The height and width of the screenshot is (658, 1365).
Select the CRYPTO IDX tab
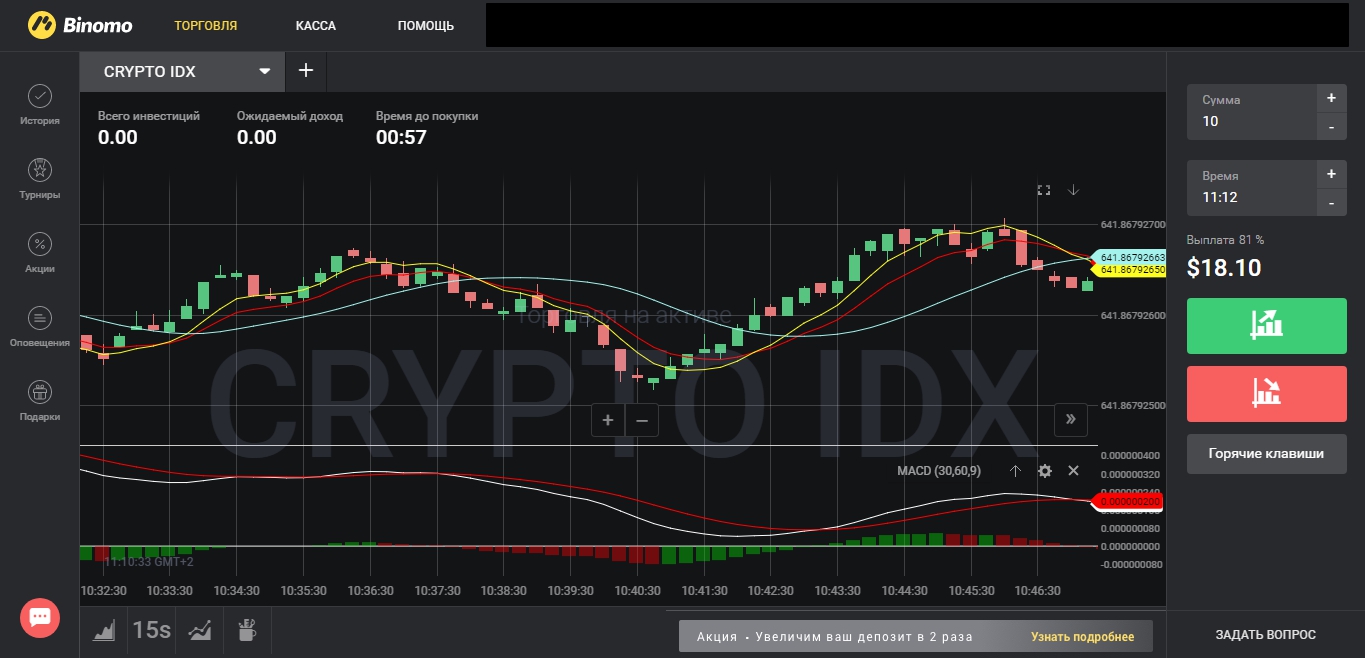tap(182, 71)
